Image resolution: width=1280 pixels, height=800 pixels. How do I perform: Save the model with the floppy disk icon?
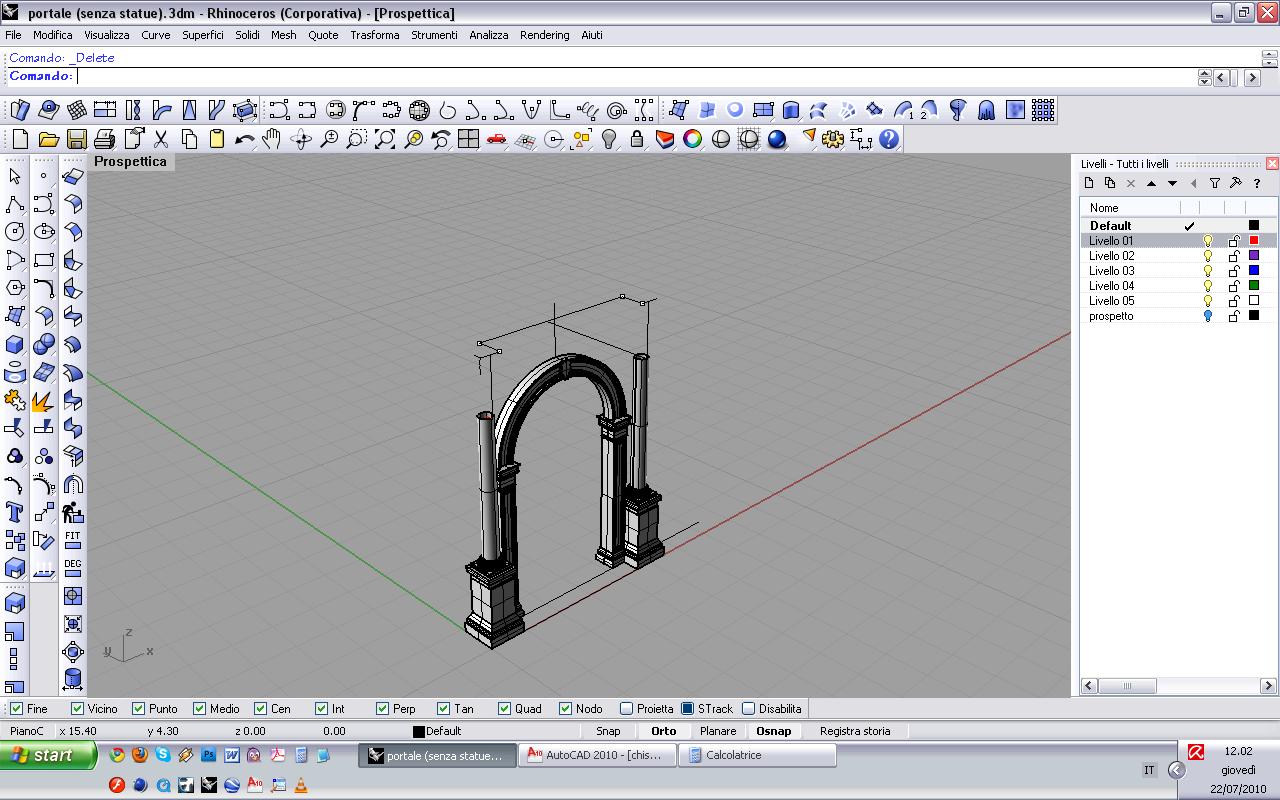pos(76,139)
